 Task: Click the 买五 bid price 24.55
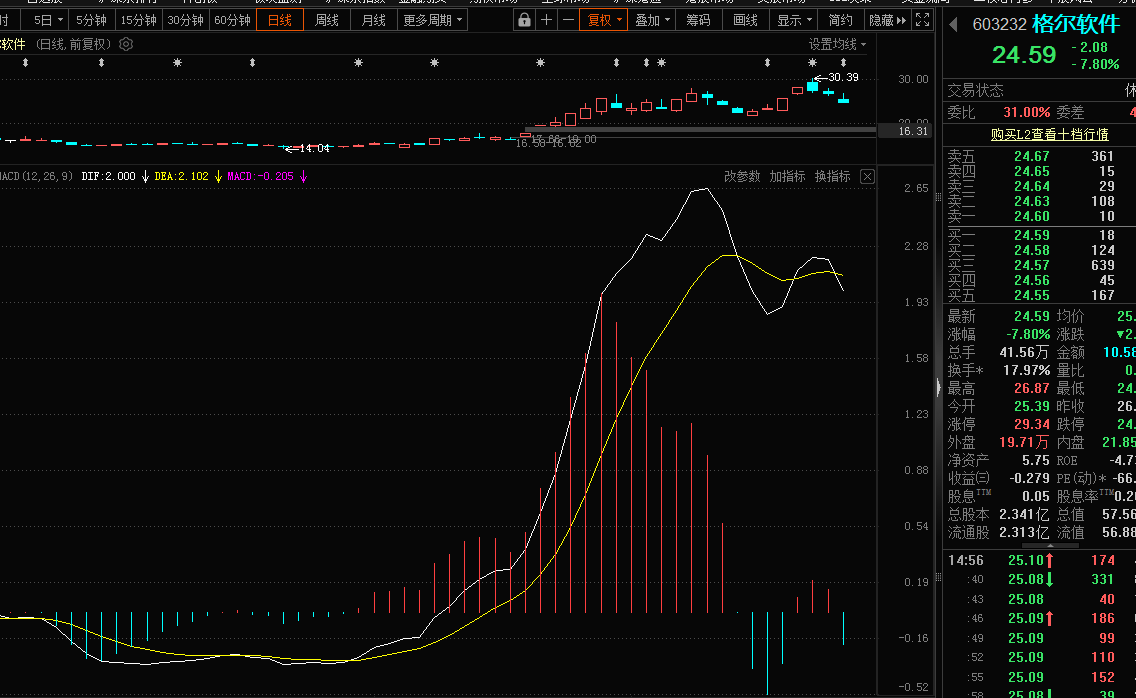[x=1032, y=295]
